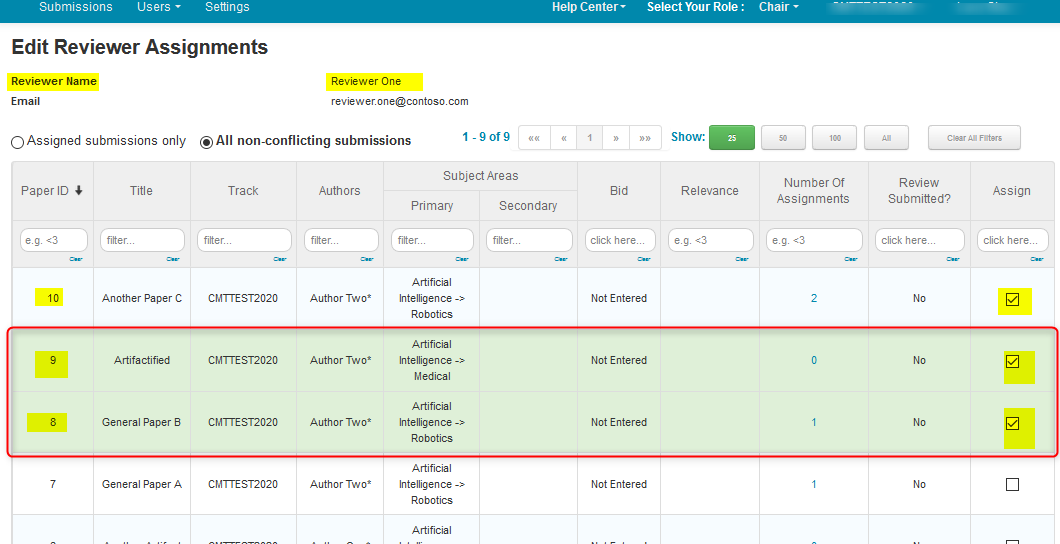Sort by Primary subject area header
1060x544 pixels.
coord(431,205)
